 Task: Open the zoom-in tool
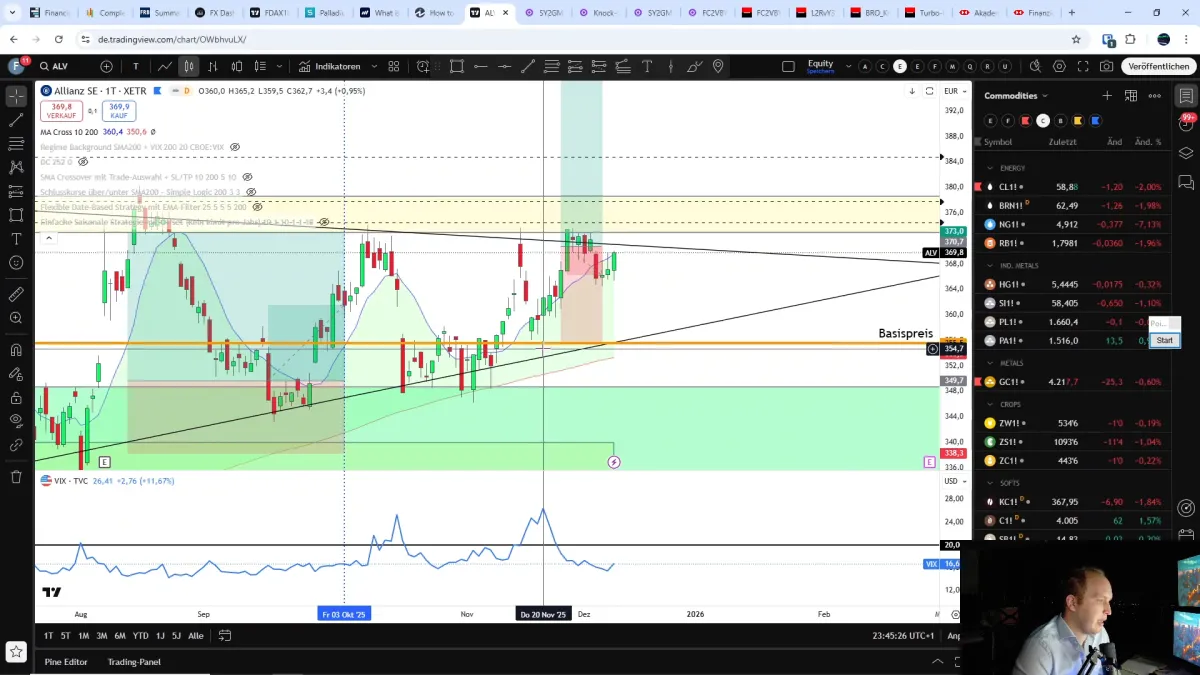[15, 316]
